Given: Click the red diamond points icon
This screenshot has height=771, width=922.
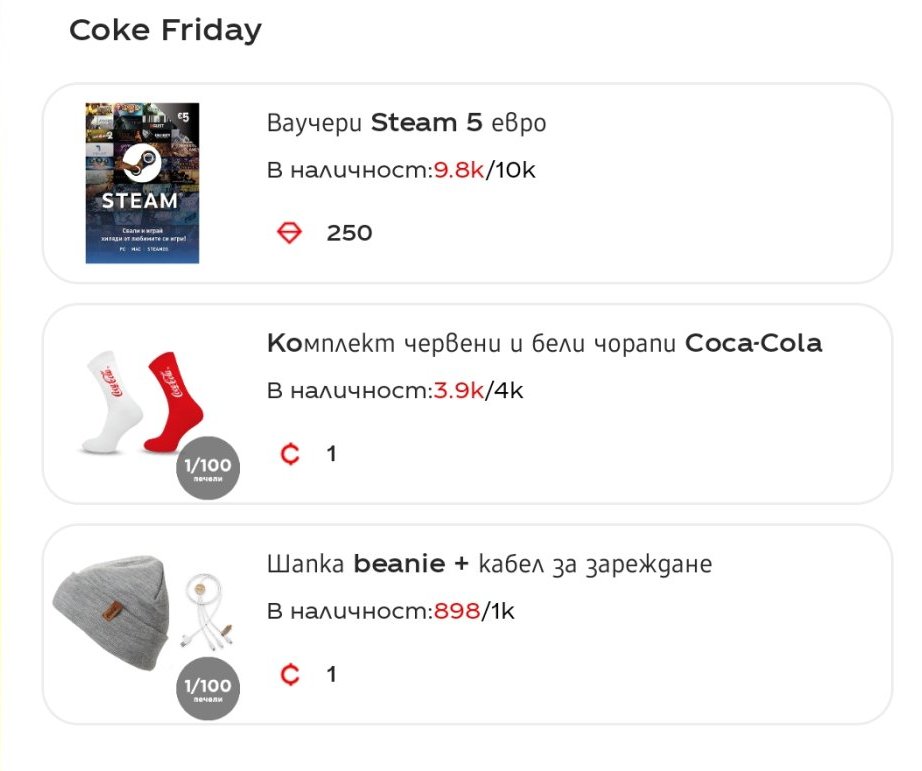Looking at the screenshot, I should coord(289,233).
